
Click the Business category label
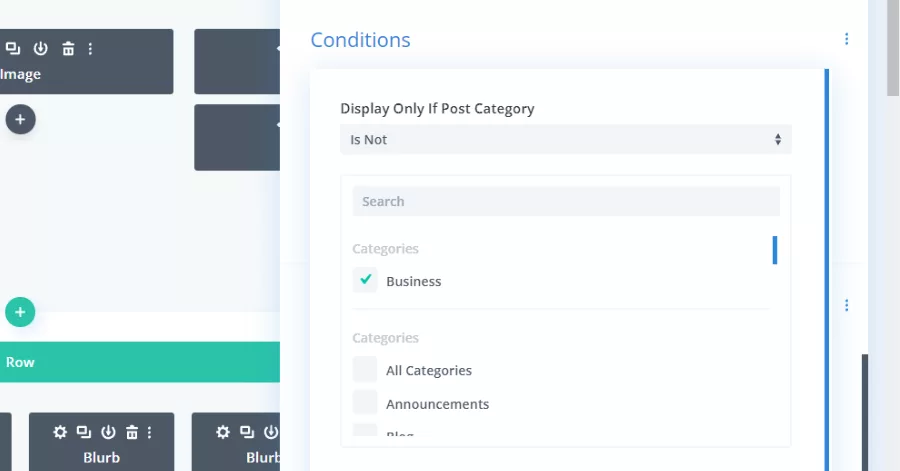pos(414,281)
